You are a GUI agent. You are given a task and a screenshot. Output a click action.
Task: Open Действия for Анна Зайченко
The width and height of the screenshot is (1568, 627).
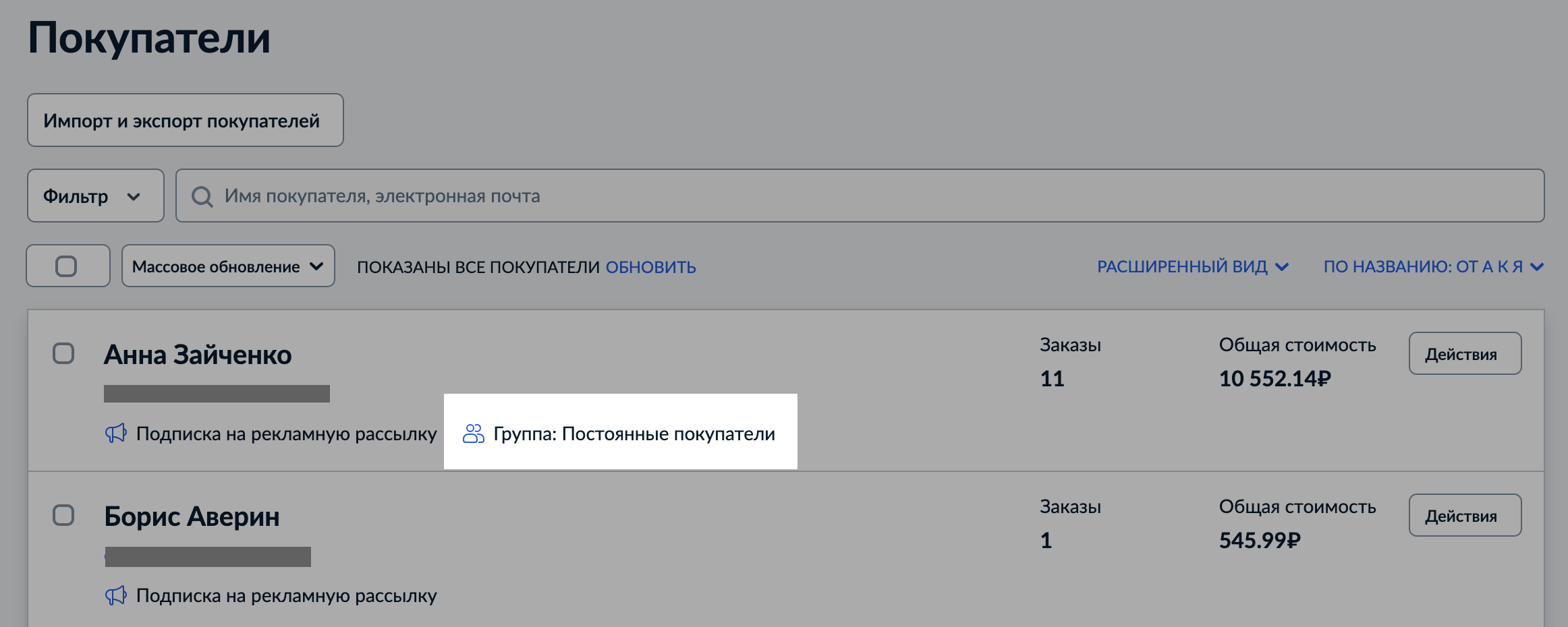[x=1465, y=353]
